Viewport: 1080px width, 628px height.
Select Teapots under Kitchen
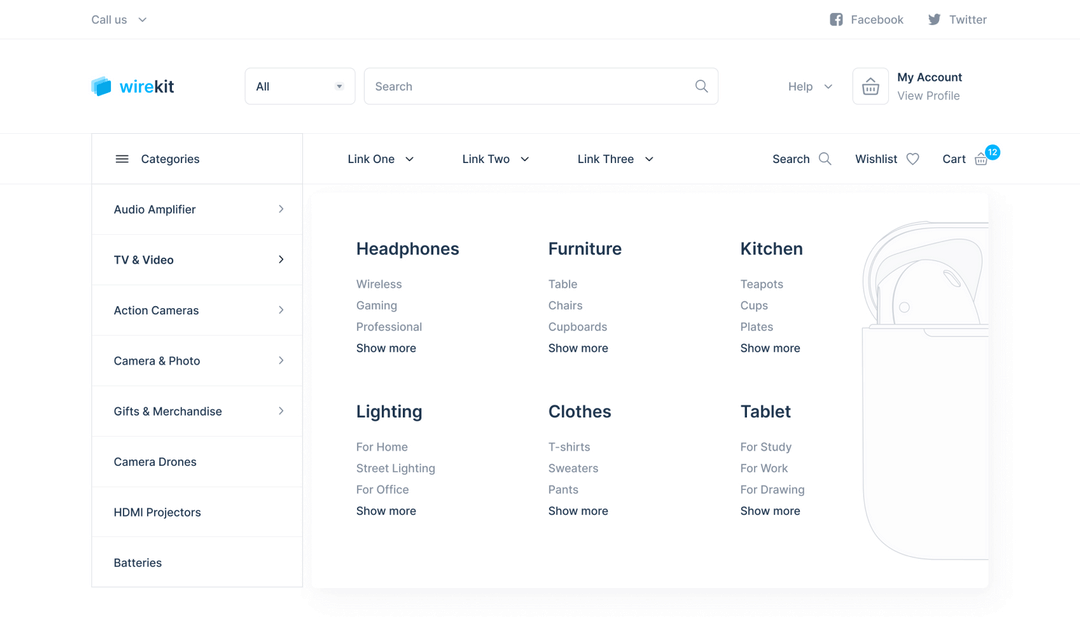(x=762, y=284)
